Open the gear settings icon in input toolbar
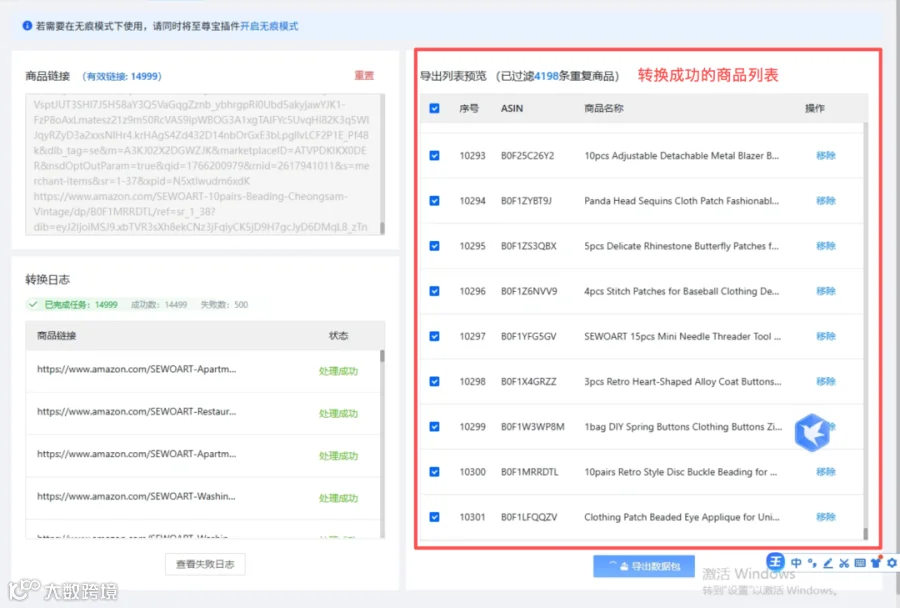 coord(892,563)
